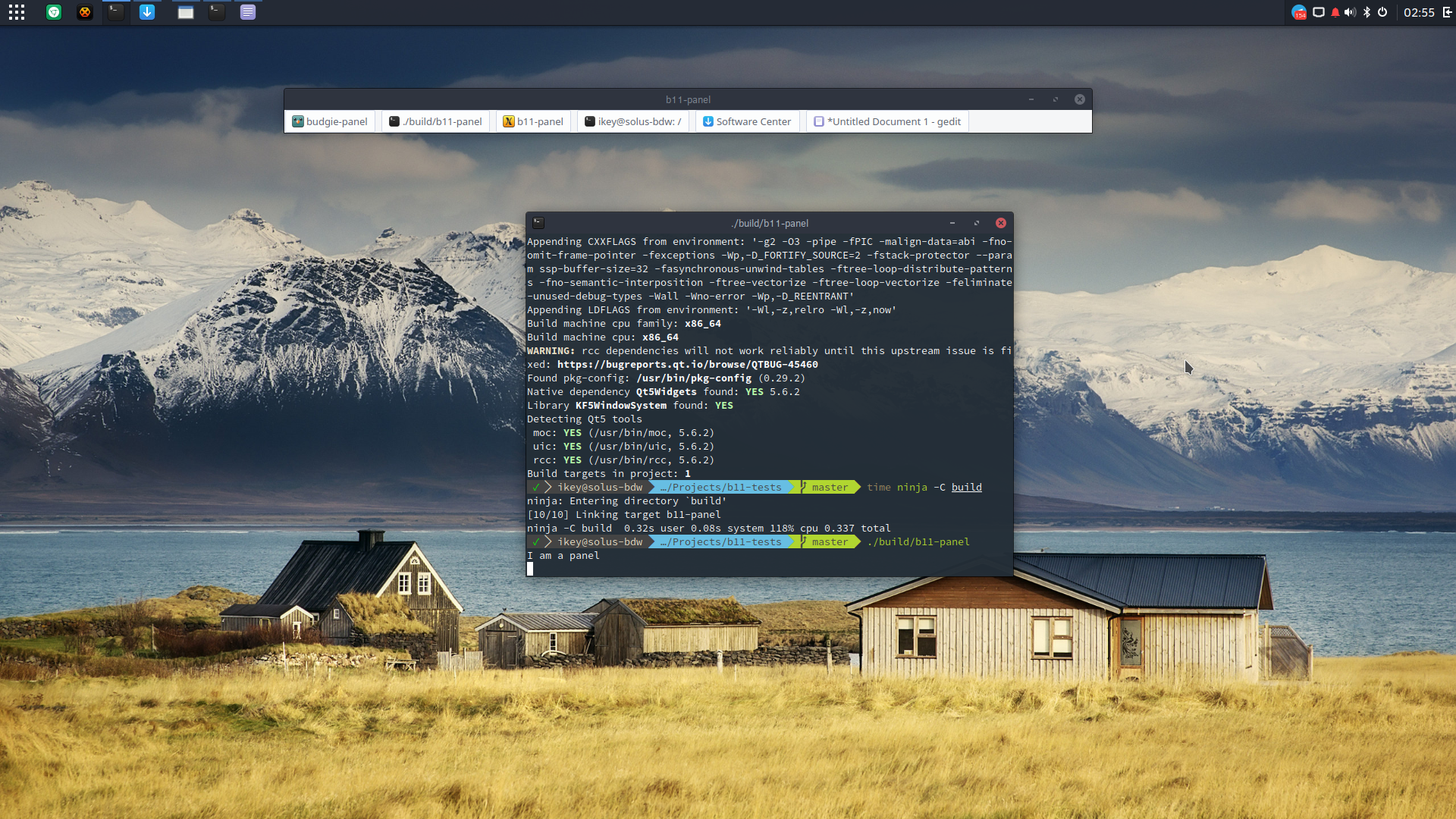
Task: Minimize the ./build/b11-panel terminal window
Action: (x=952, y=223)
